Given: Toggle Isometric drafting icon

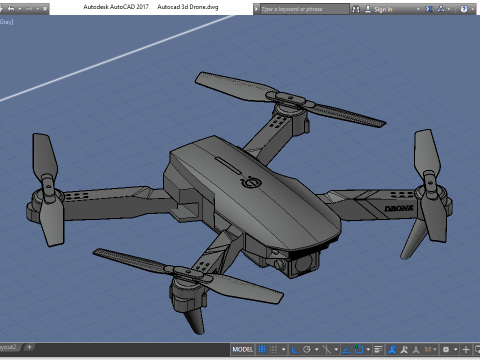Looking at the screenshot, I should click(x=327, y=349).
